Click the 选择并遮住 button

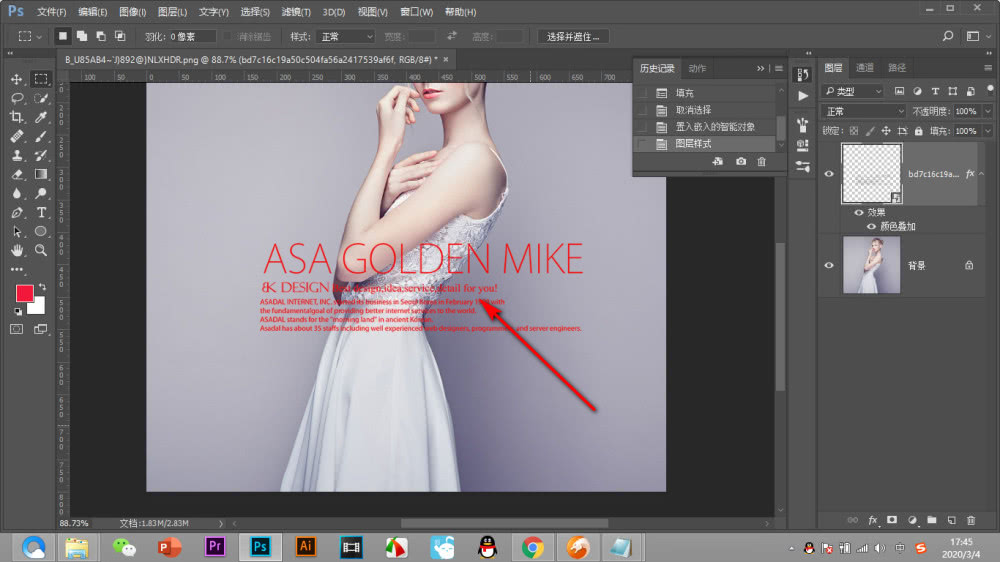(x=573, y=36)
